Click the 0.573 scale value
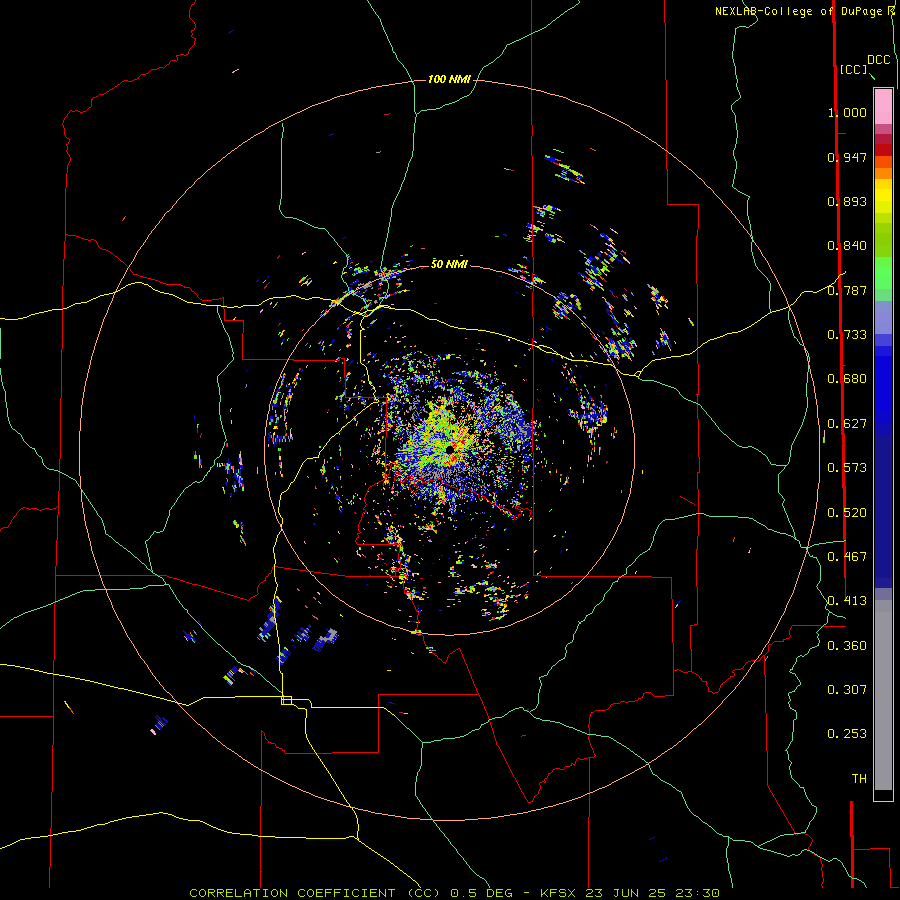 pyautogui.click(x=847, y=468)
